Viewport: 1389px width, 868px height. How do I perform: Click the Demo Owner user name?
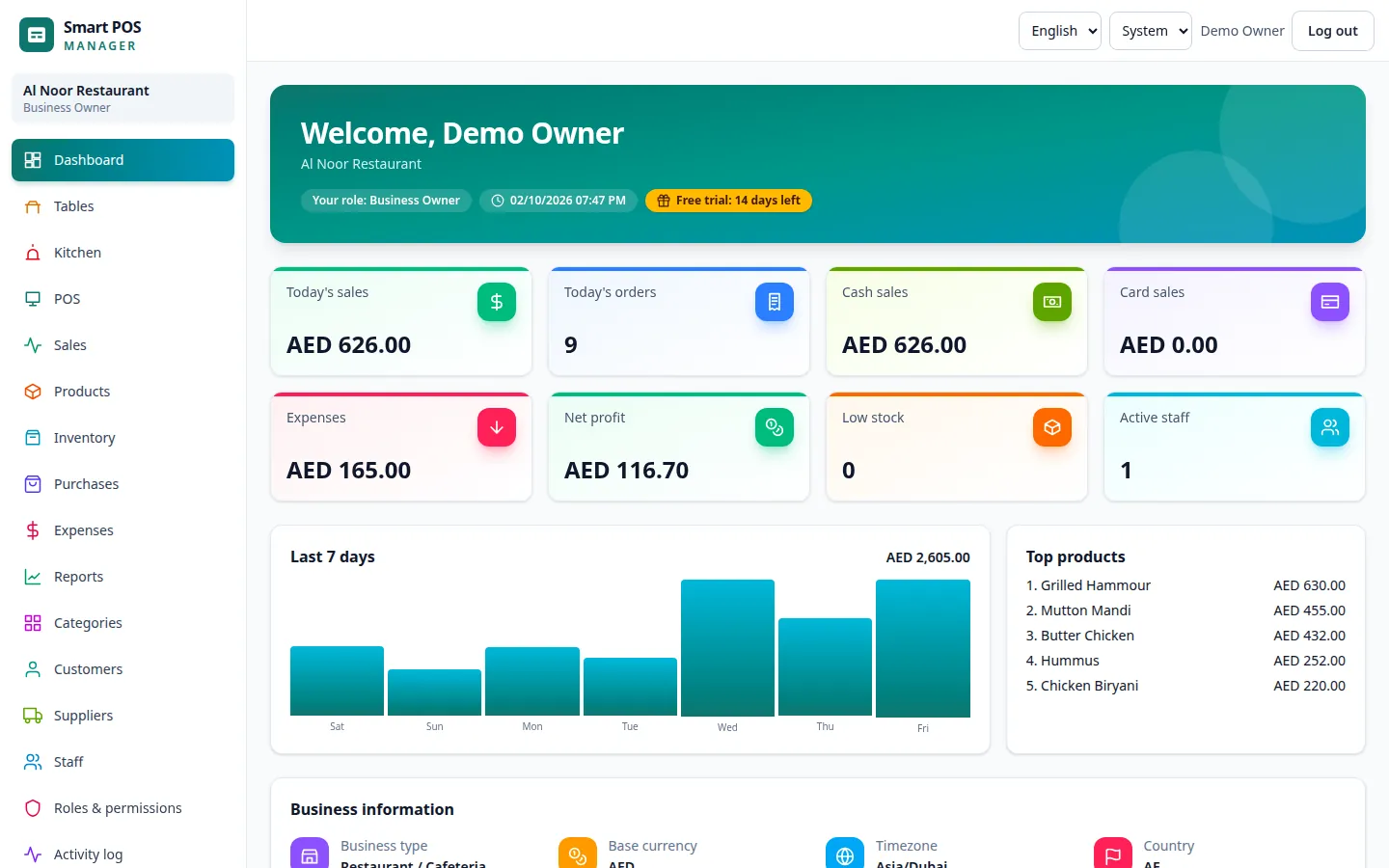point(1242,31)
